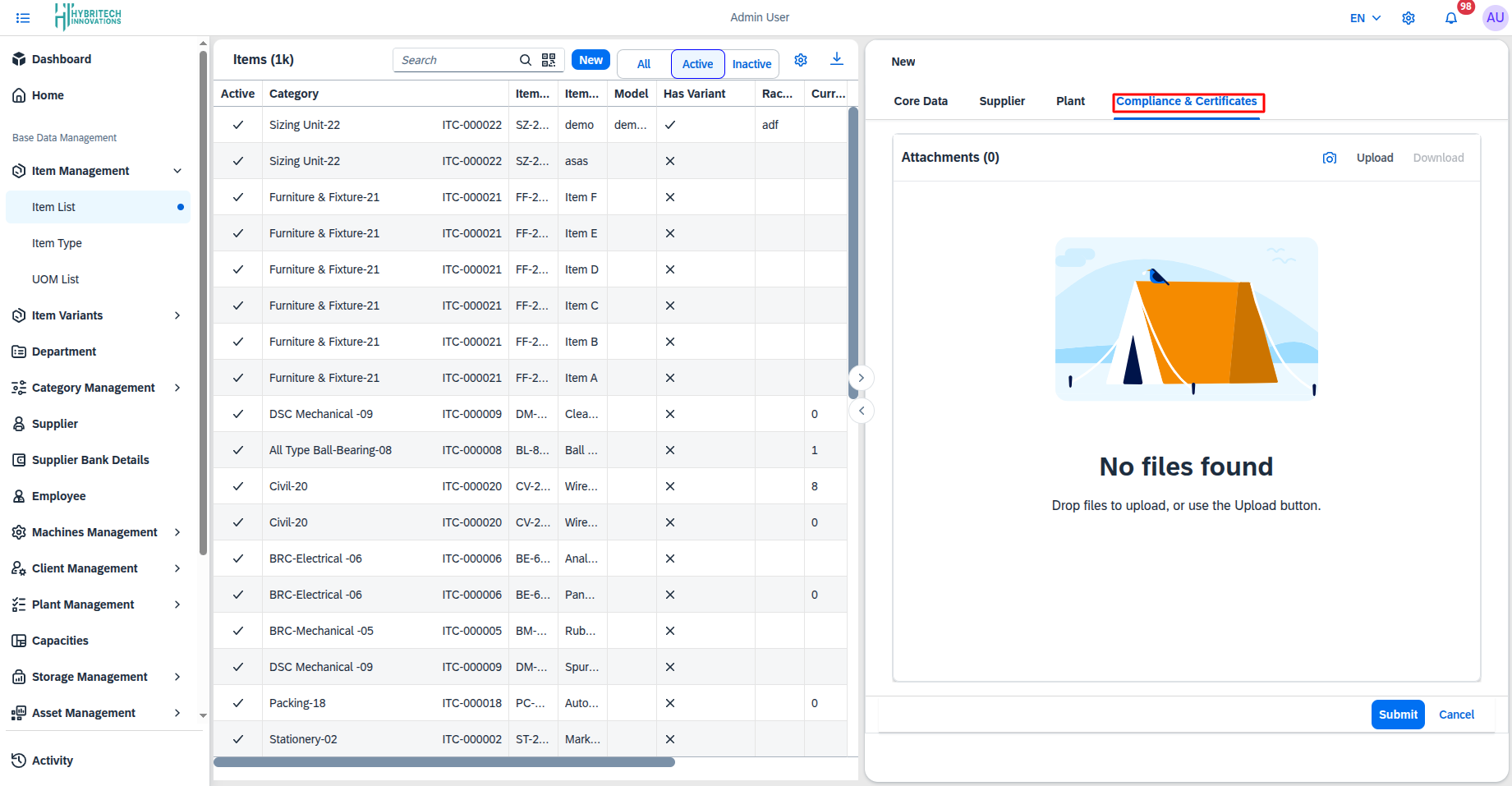The height and width of the screenshot is (786, 1512).
Task: Open table settings gear icon
Action: coord(801,60)
